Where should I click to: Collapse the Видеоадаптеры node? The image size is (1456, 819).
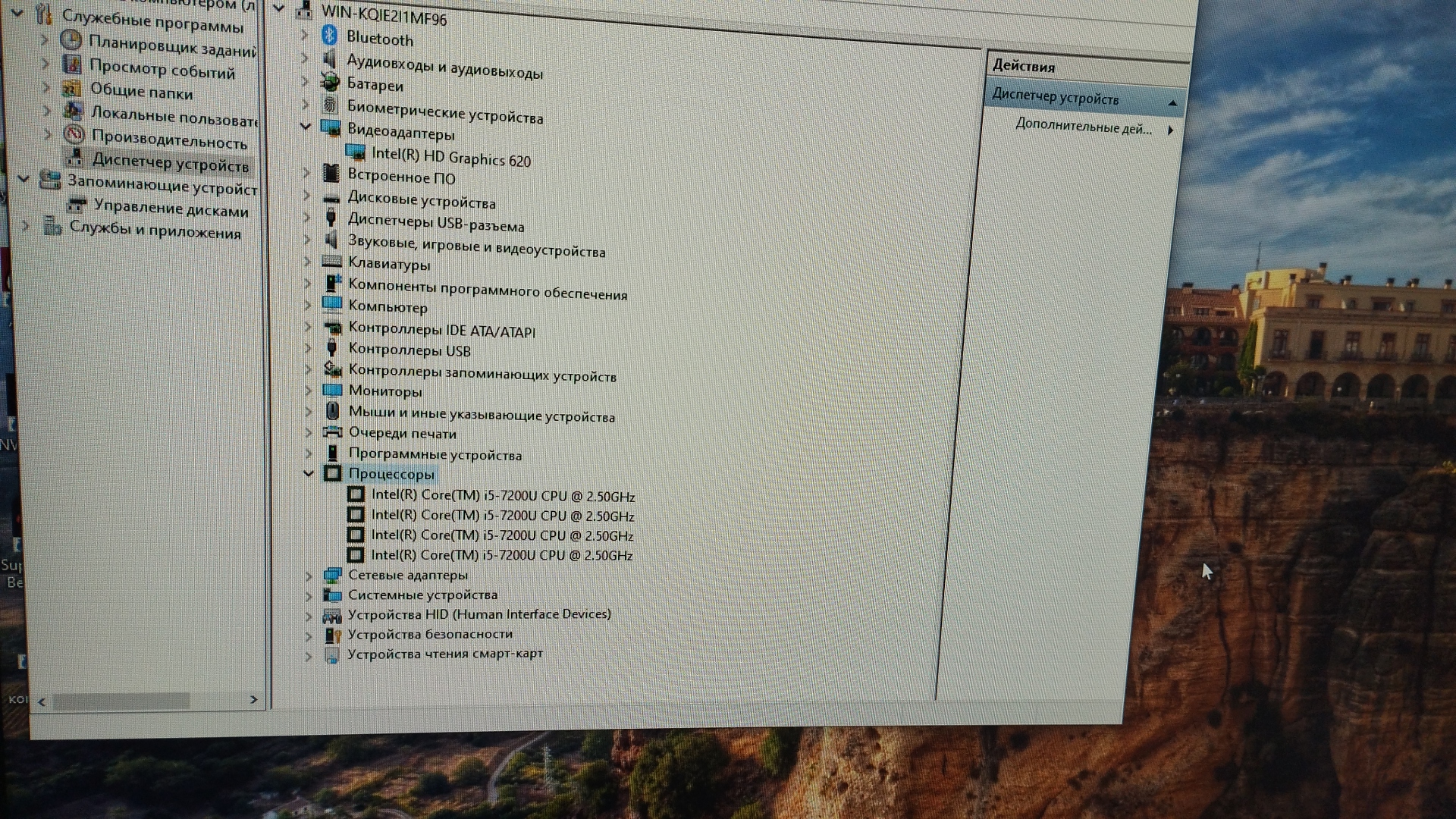pyautogui.click(x=306, y=127)
